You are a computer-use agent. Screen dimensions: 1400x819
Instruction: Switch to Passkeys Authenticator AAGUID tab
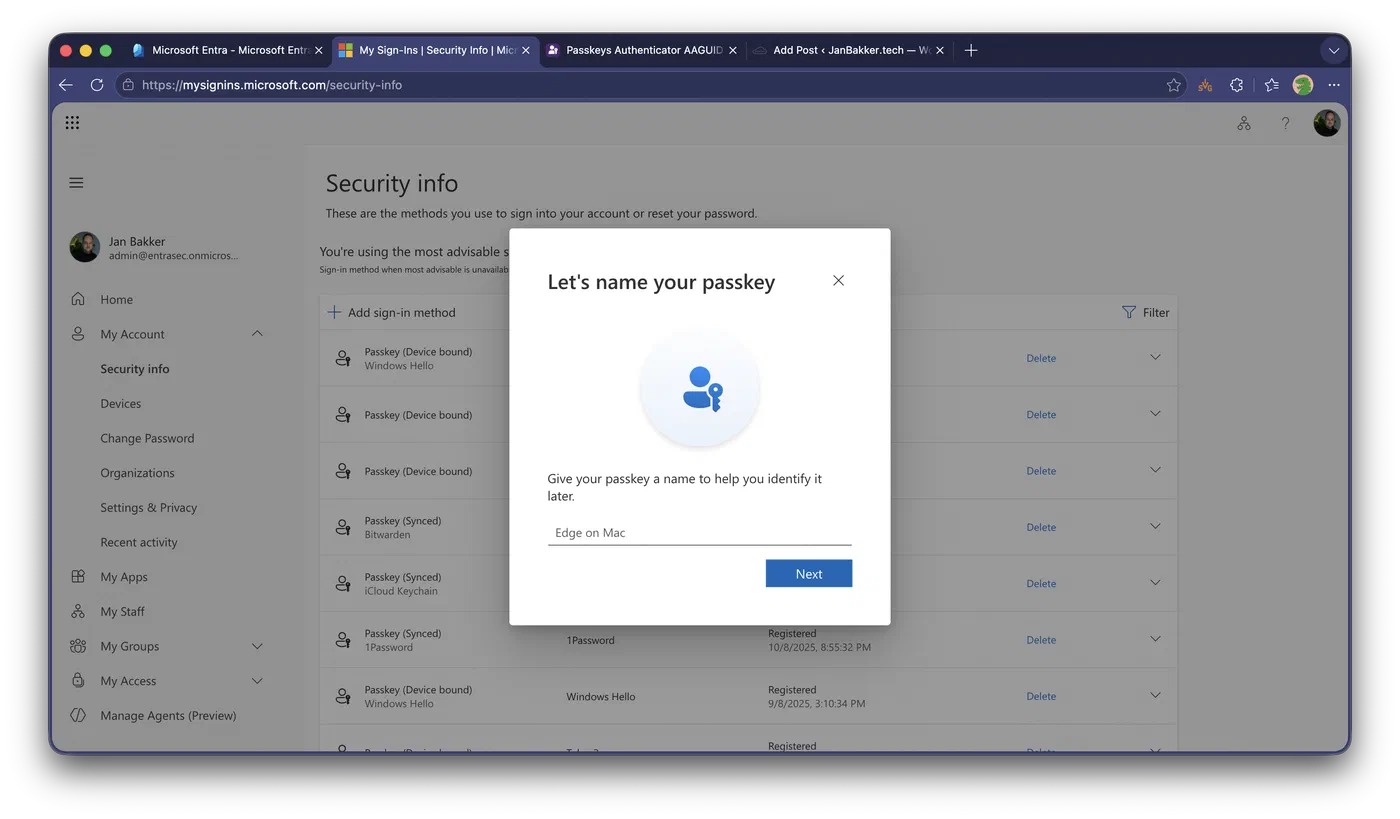[x=642, y=50]
